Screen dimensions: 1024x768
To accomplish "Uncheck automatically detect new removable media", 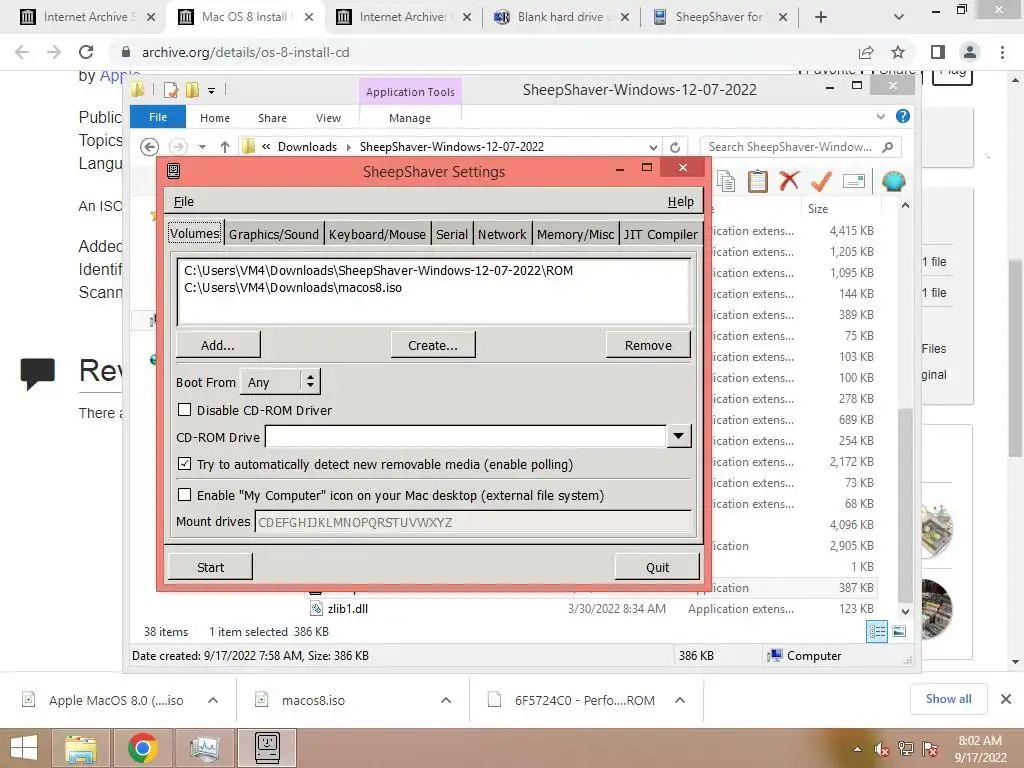I will [185, 464].
